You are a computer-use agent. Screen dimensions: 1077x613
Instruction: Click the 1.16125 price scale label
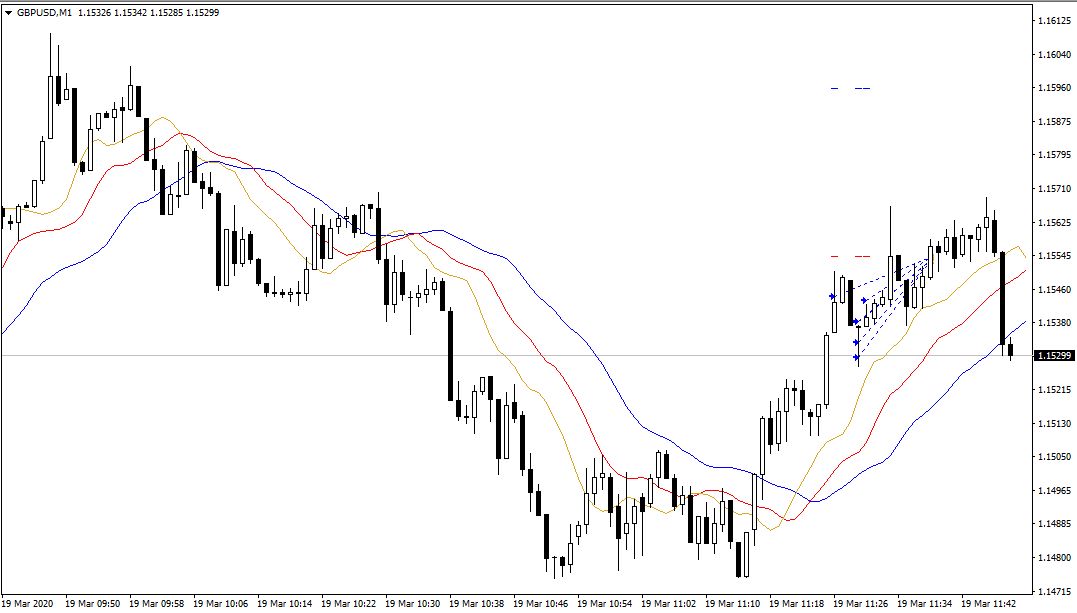pyautogui.click(x=1054, y=21)
